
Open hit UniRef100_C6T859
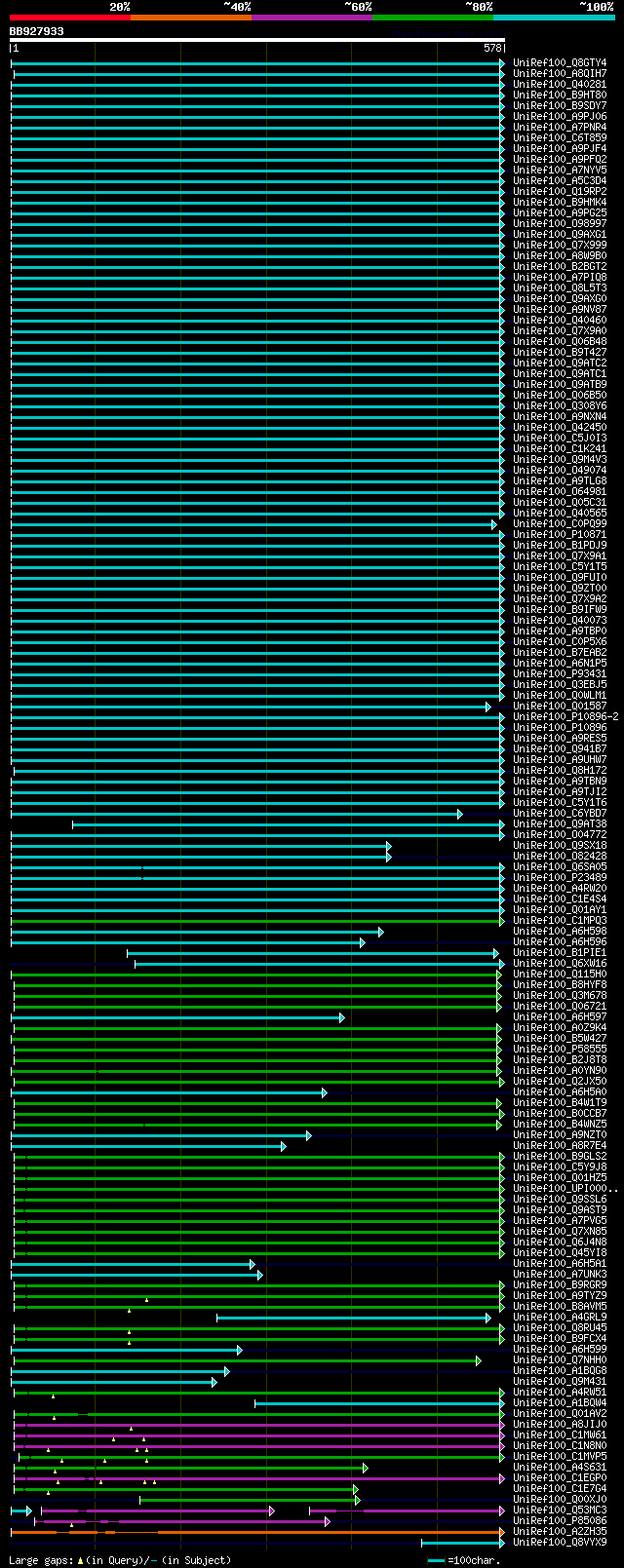pos(560,138)
